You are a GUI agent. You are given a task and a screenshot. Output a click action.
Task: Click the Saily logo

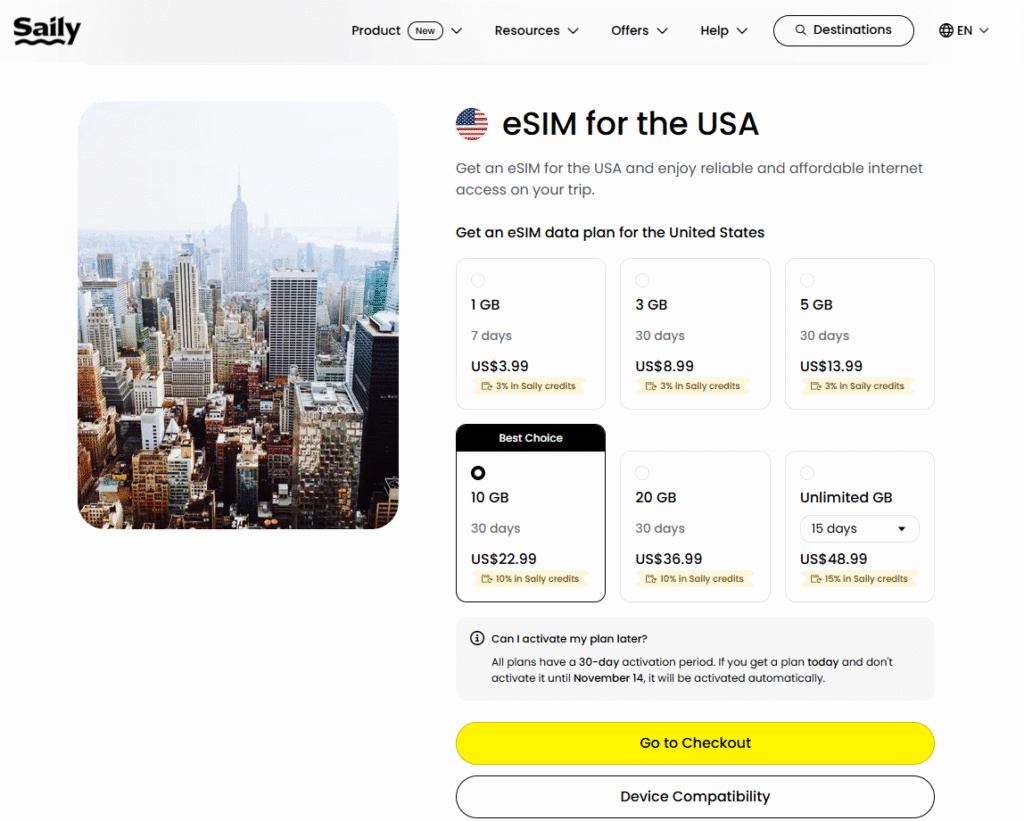[47, 30]
